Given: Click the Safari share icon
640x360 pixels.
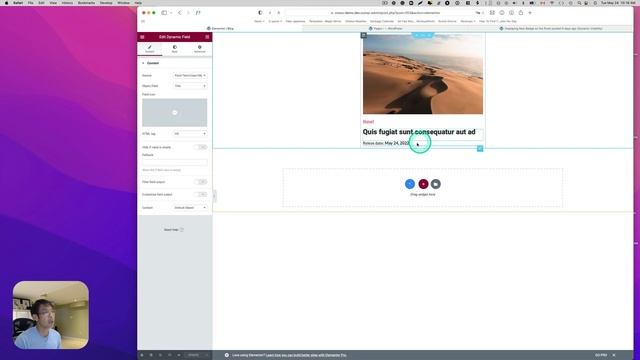Looking at the screenshot, I should click(x=521, y=13).
